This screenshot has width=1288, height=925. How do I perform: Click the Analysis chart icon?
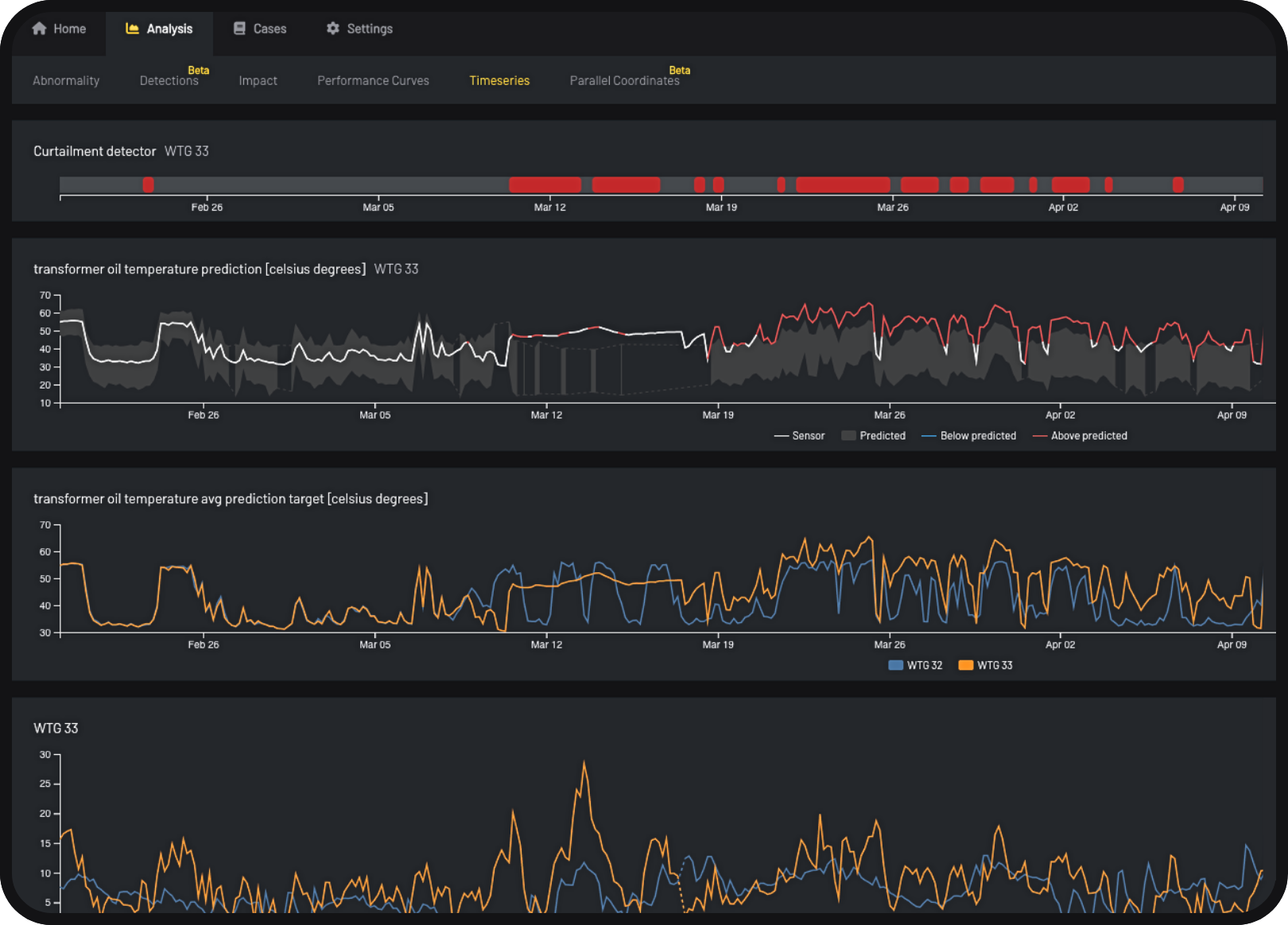(132, 29)
